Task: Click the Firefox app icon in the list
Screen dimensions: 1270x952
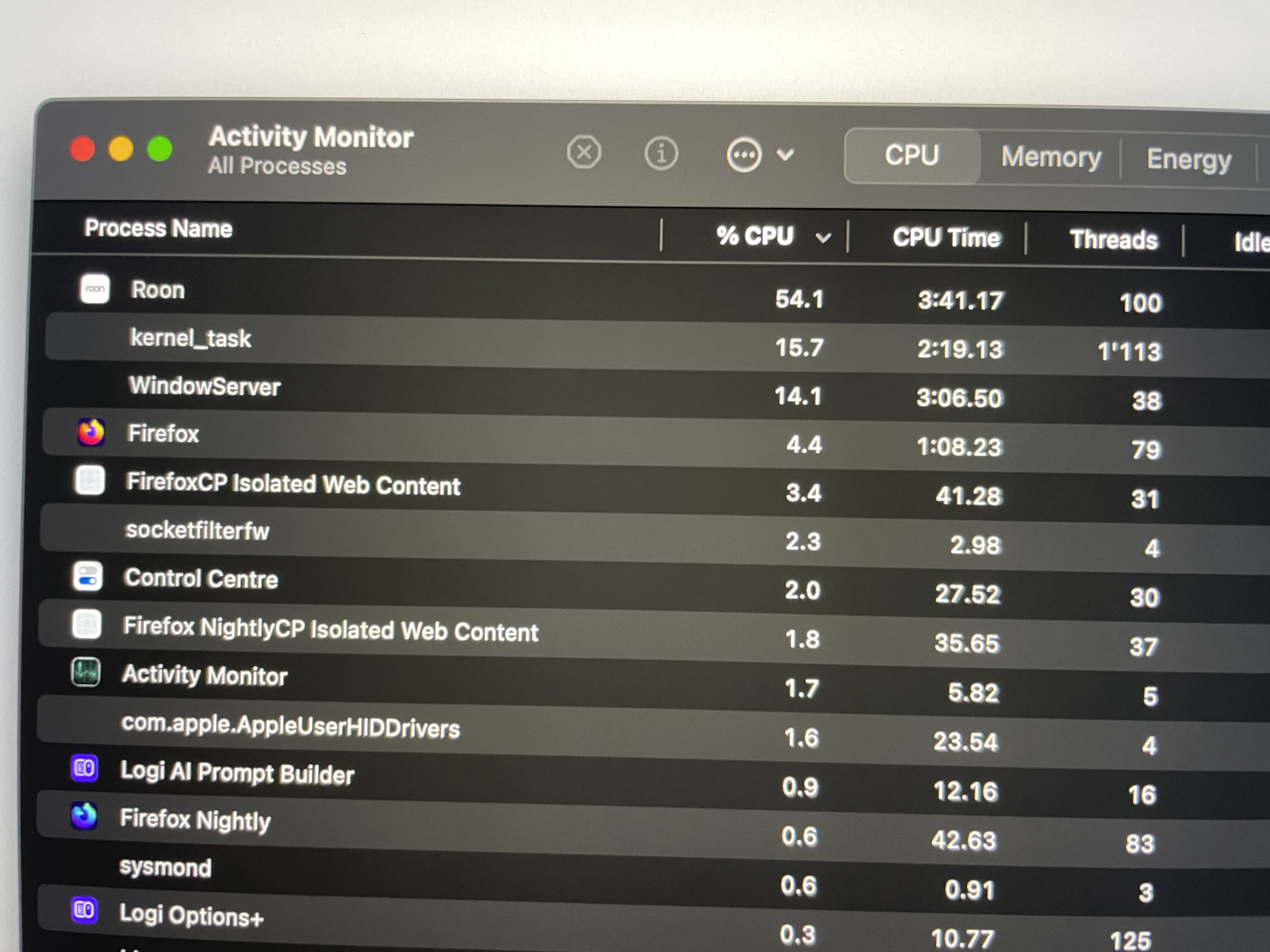Action: (x=91, y=432)
